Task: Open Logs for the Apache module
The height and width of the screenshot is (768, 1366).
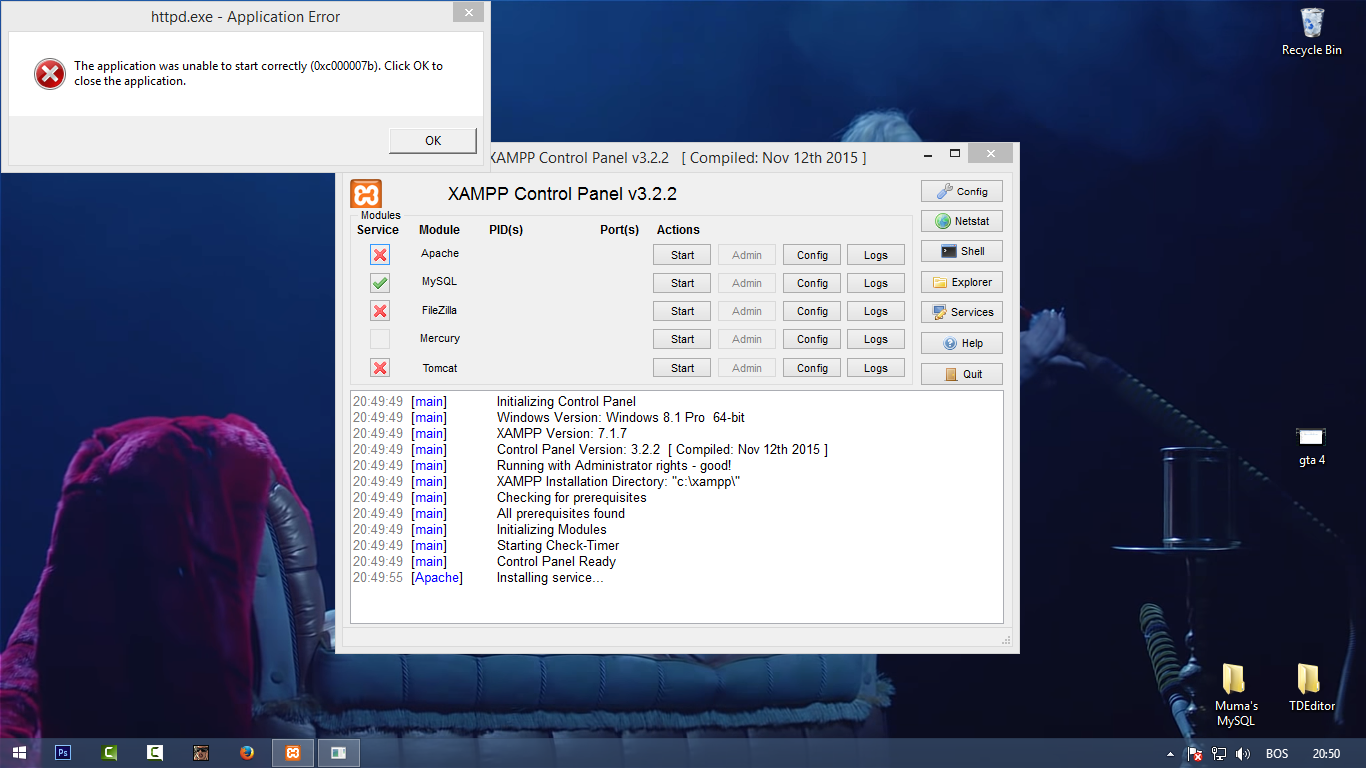Action: 876,255
